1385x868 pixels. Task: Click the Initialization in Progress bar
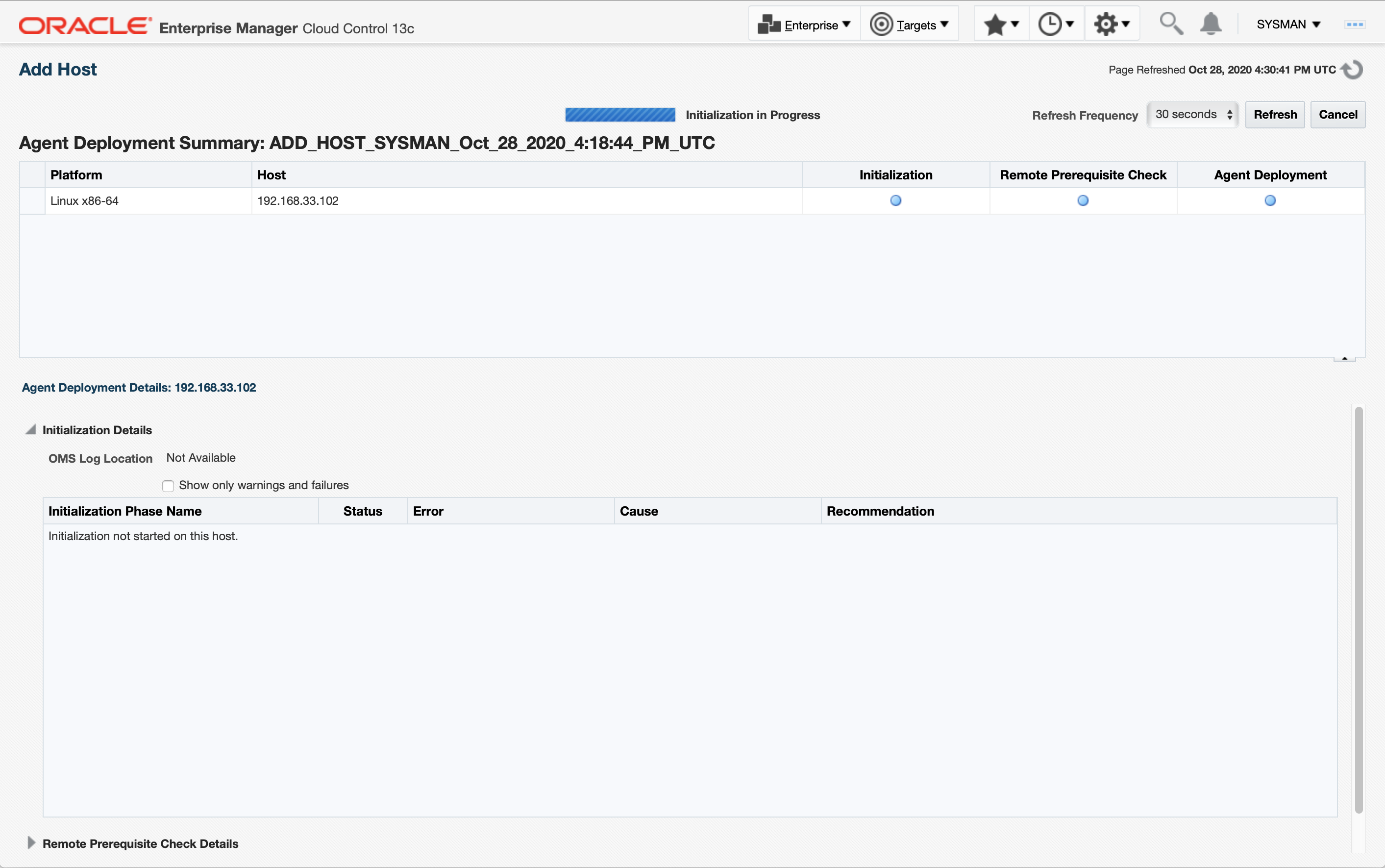tap(620, 115)
